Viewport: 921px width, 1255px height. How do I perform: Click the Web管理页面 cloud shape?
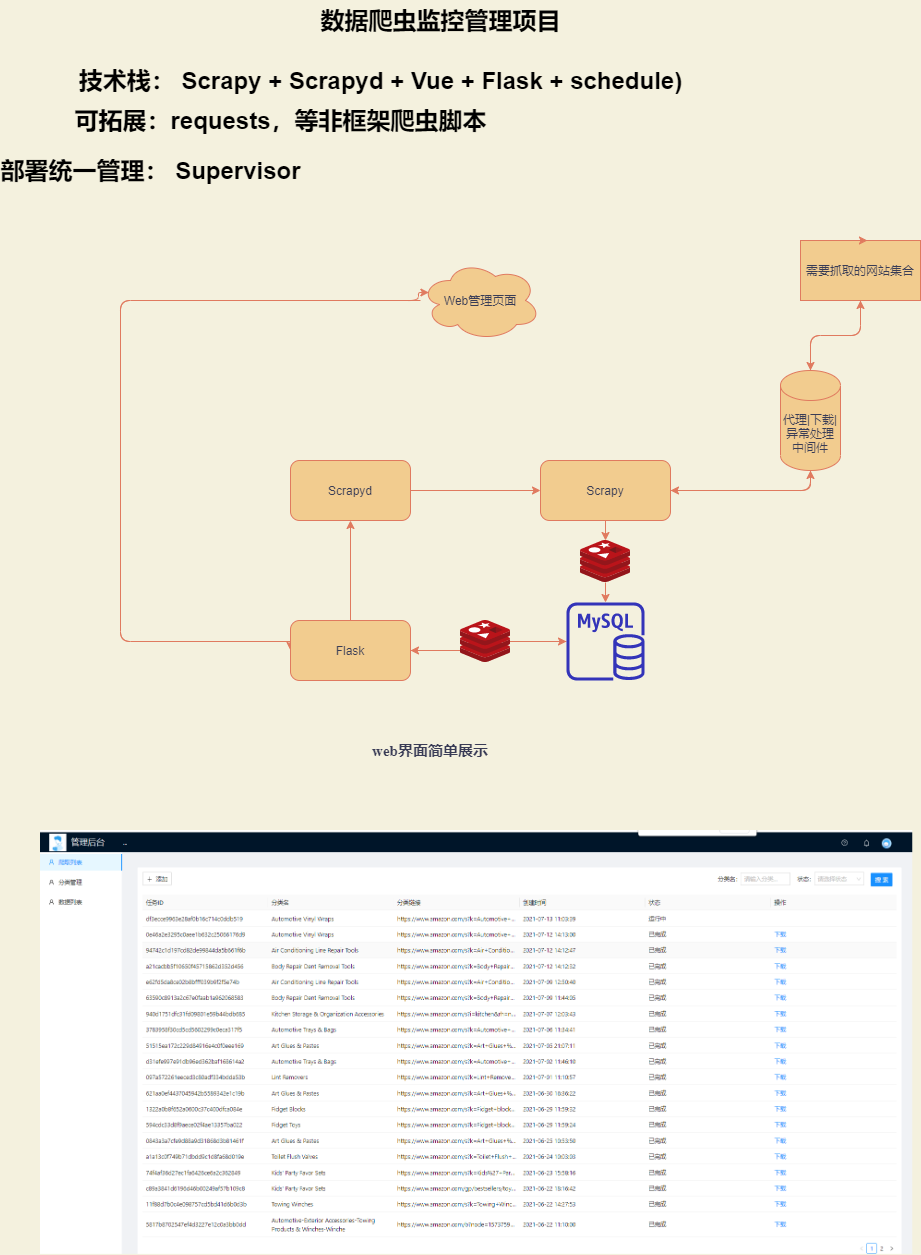click(481, 299)
